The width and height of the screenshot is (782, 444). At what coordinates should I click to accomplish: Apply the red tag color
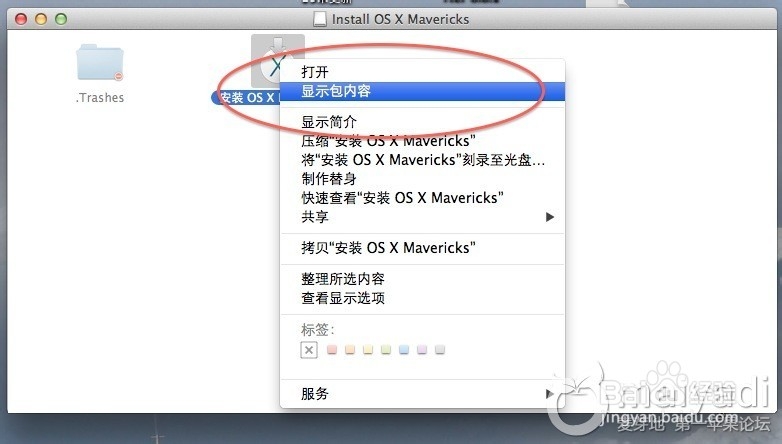[x=332, y=349]
